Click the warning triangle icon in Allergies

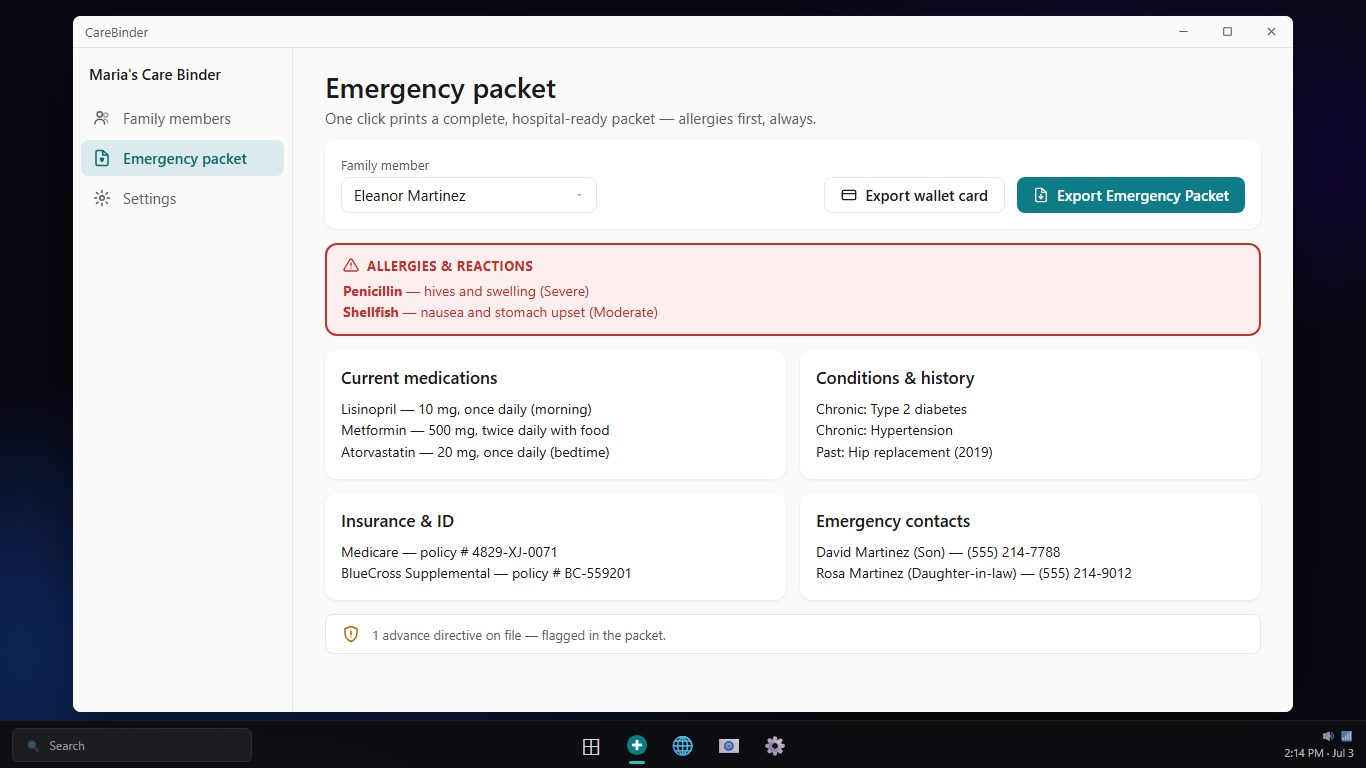tap(351, 265)
